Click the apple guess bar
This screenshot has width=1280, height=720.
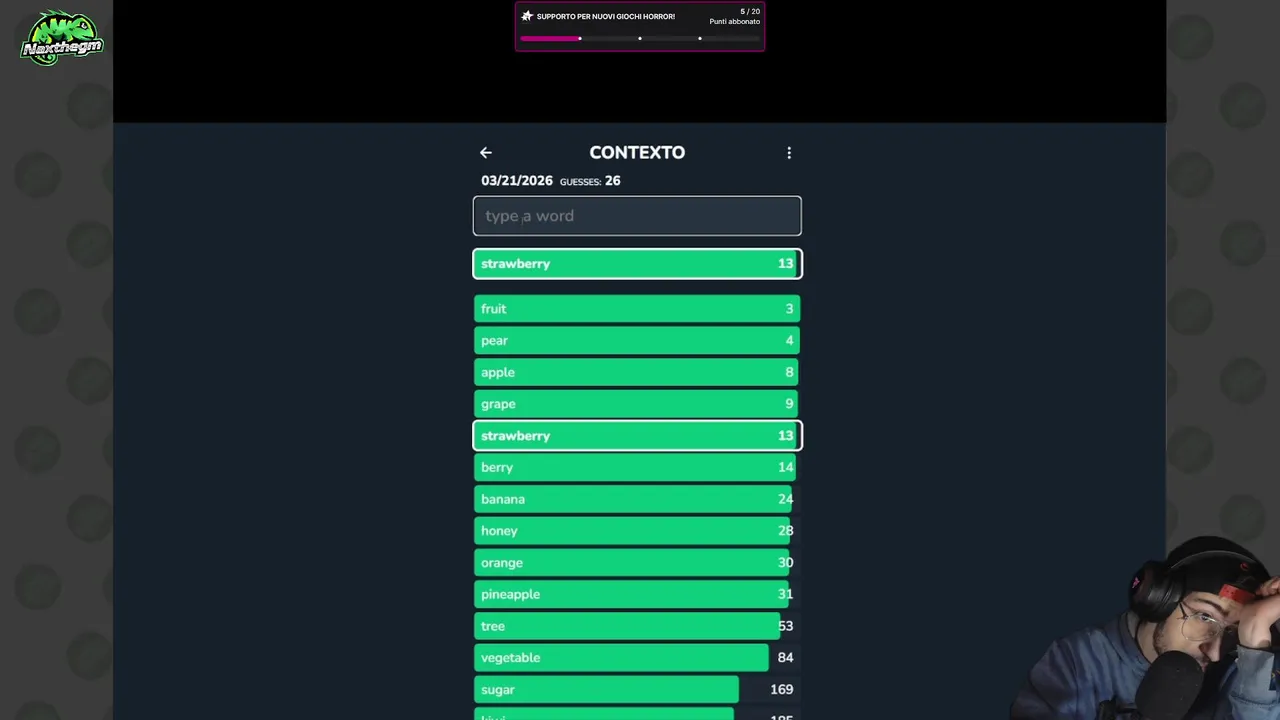(637, 372)
